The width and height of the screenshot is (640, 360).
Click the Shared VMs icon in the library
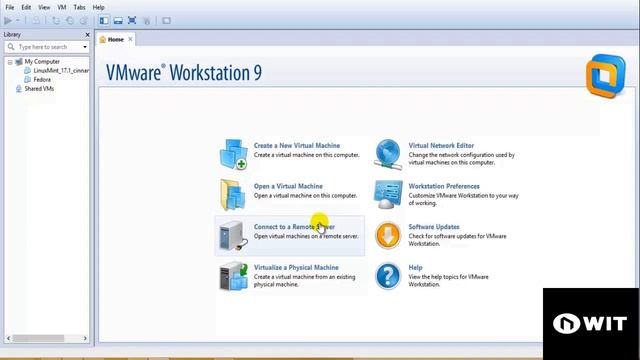coord(18,89)
